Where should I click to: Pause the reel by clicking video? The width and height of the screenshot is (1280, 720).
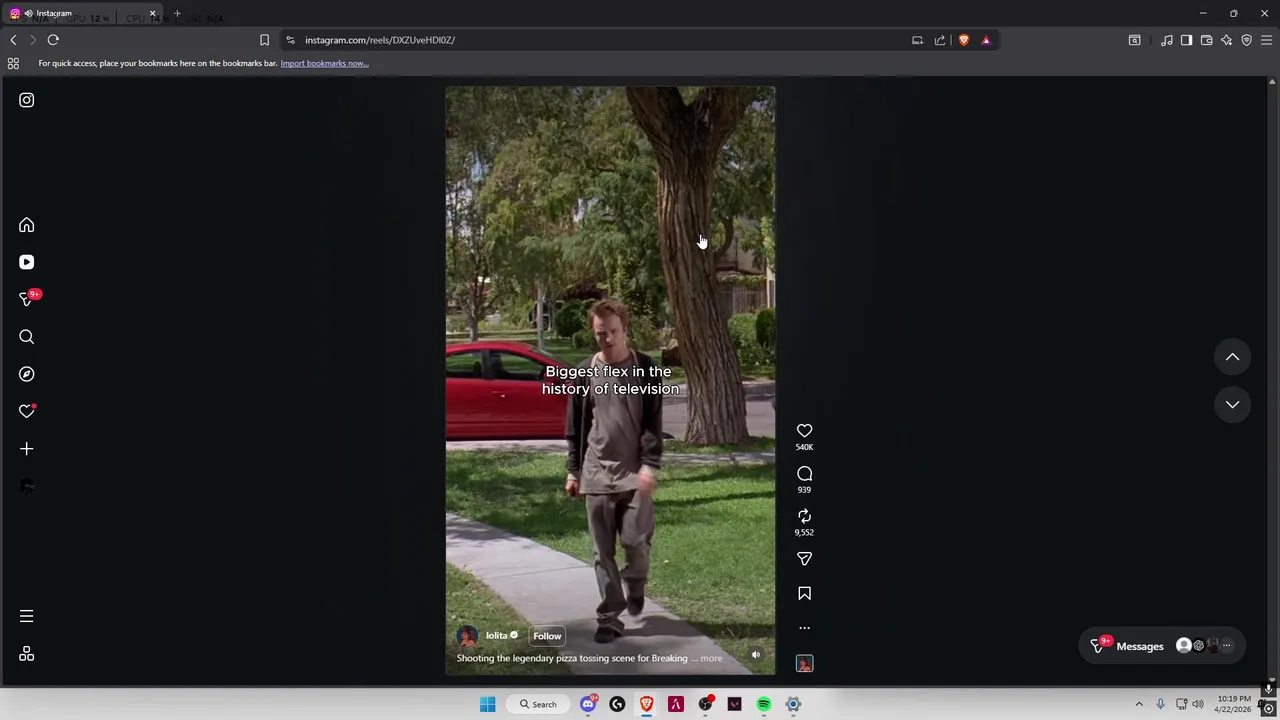(610, 380)
